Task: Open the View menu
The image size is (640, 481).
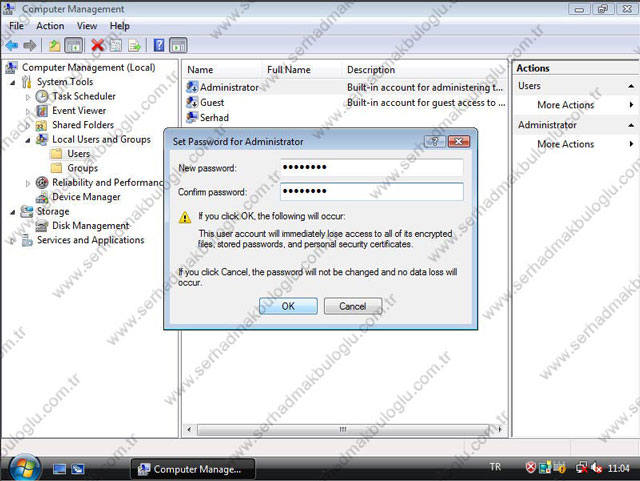Action: click(x=87, y=26)
